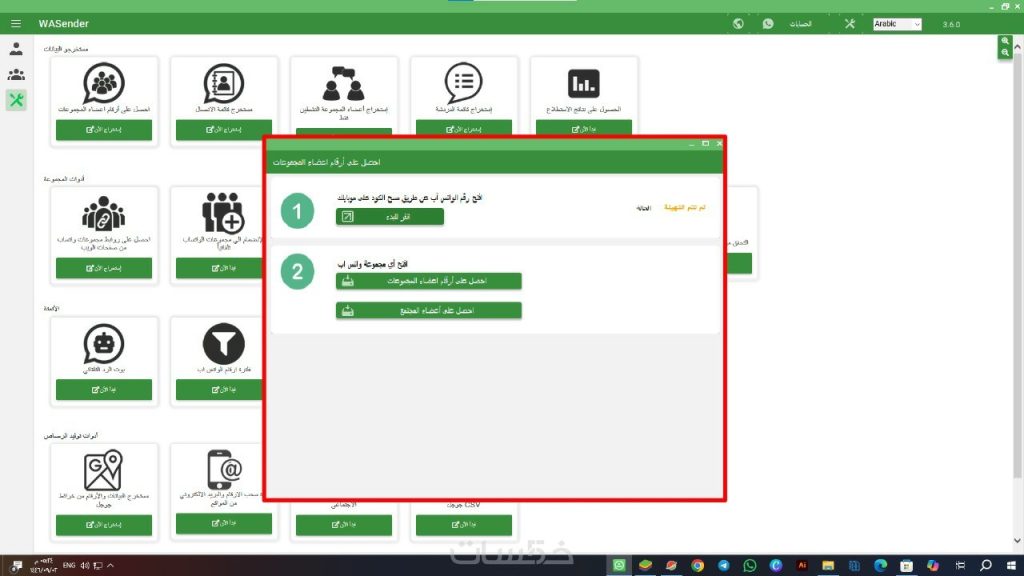Viewport: 1024px width, 576px height.
Task: Click the contact list extractor card icon
Action: click(x=223, y=83)
